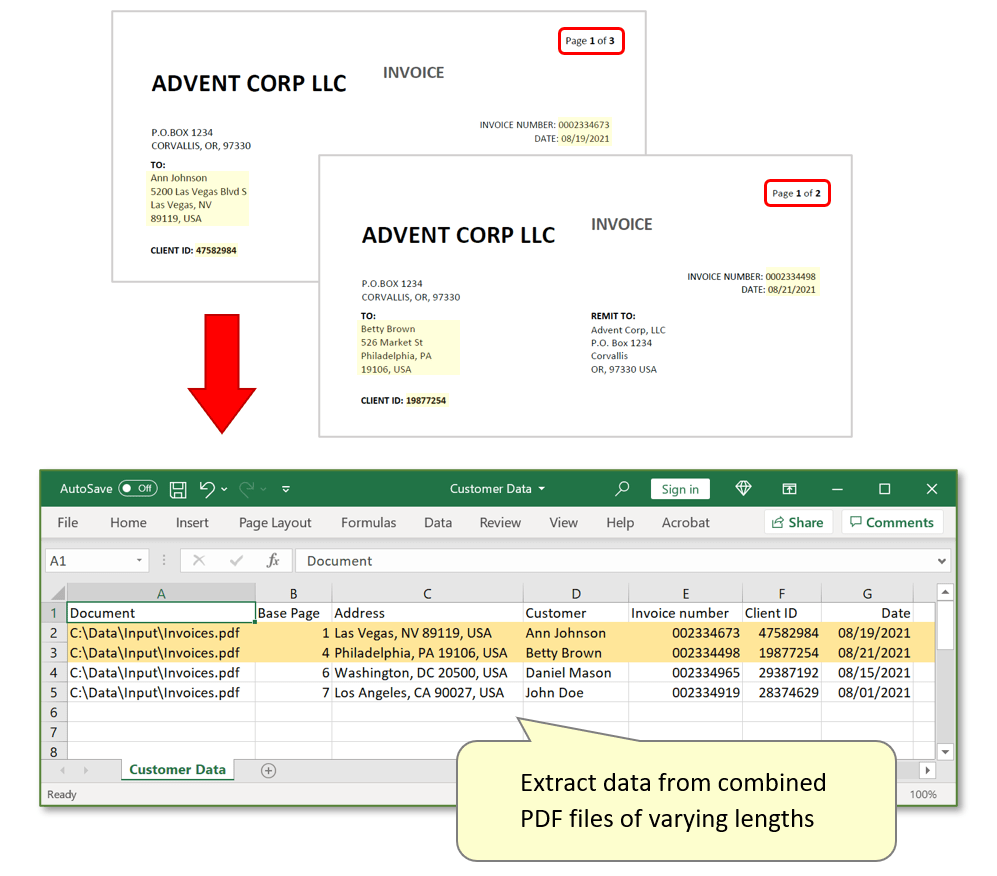The width and height of the screenshot is (997, 876).
Task: Click the date cell 08/15/2021
Action: tap(867, 673)
